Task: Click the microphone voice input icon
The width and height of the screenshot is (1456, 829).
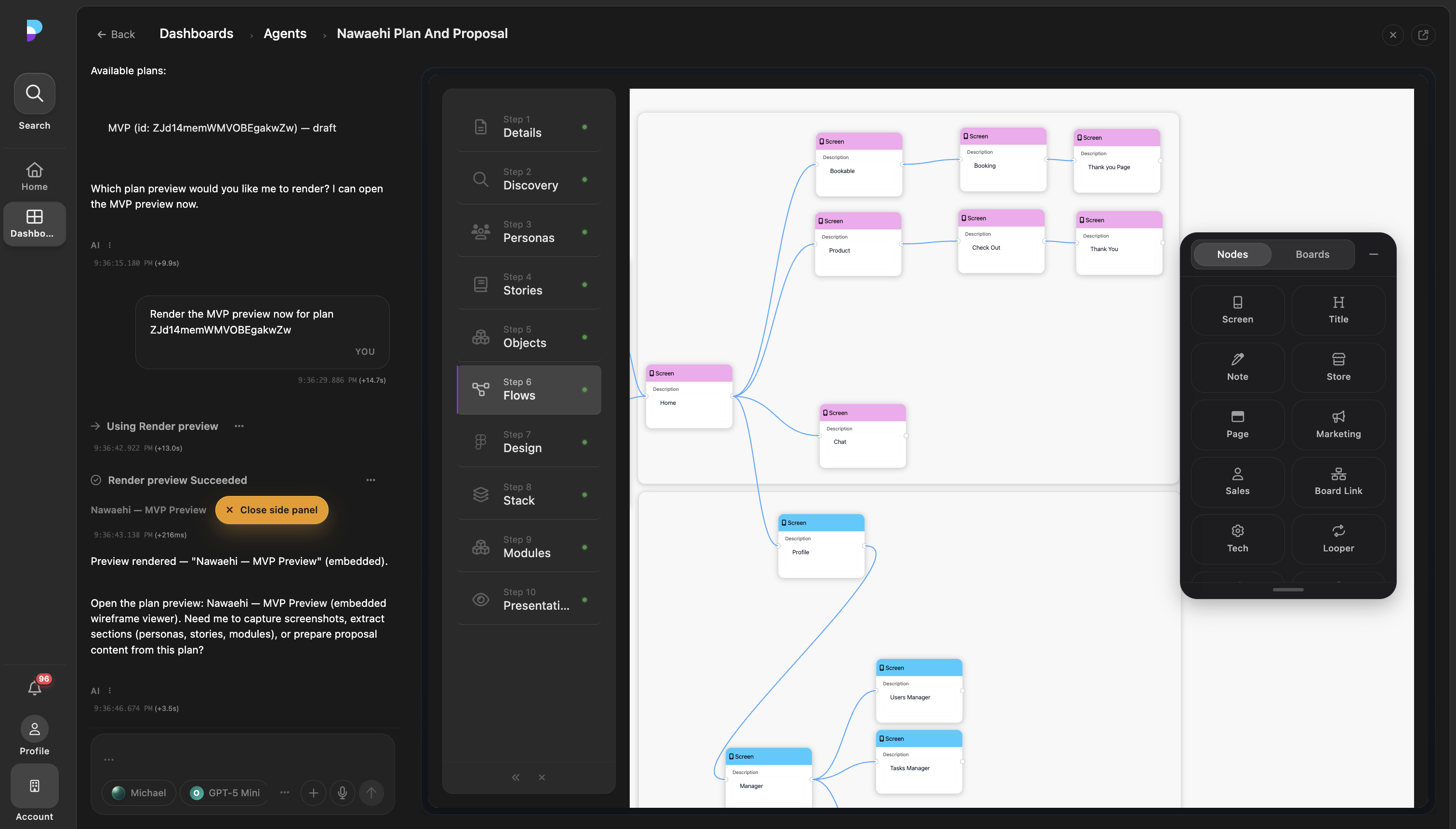Action: (x=343, y=792)
